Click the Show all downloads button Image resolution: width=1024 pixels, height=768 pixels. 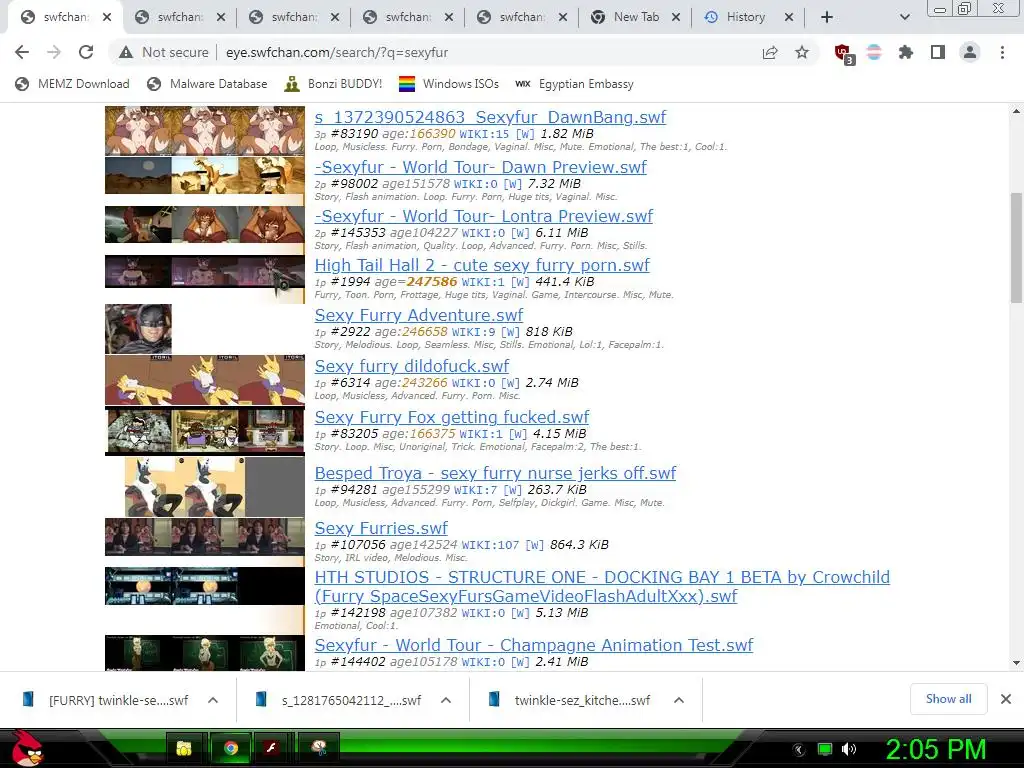(948, 699)
